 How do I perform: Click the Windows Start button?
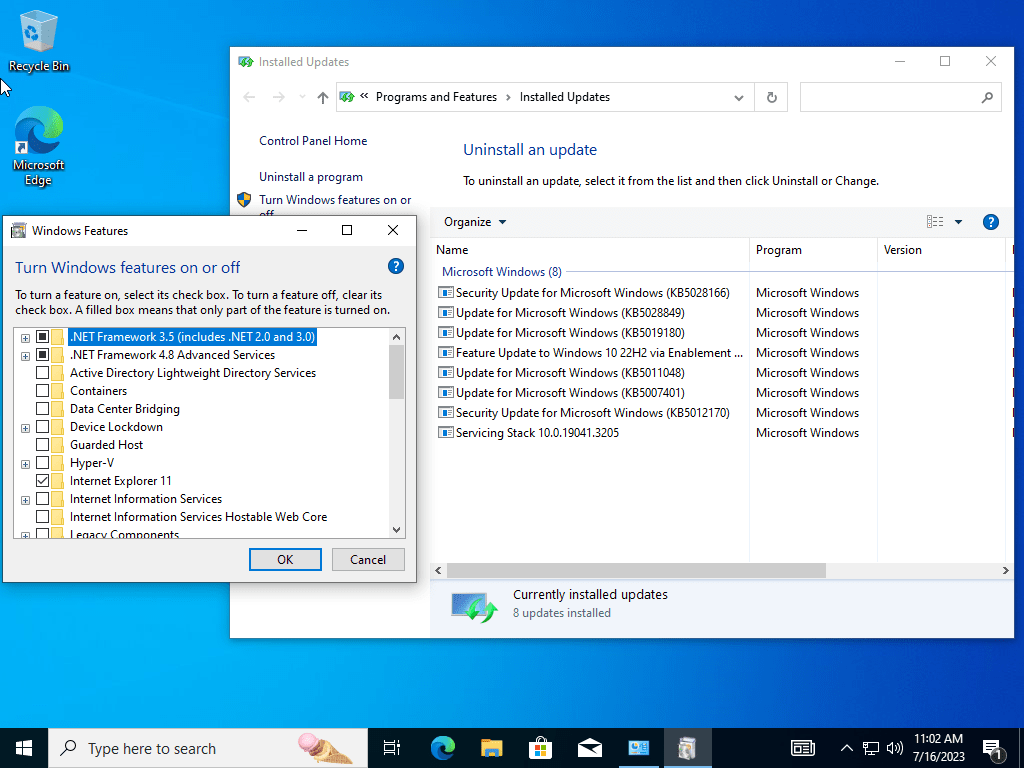24,748
